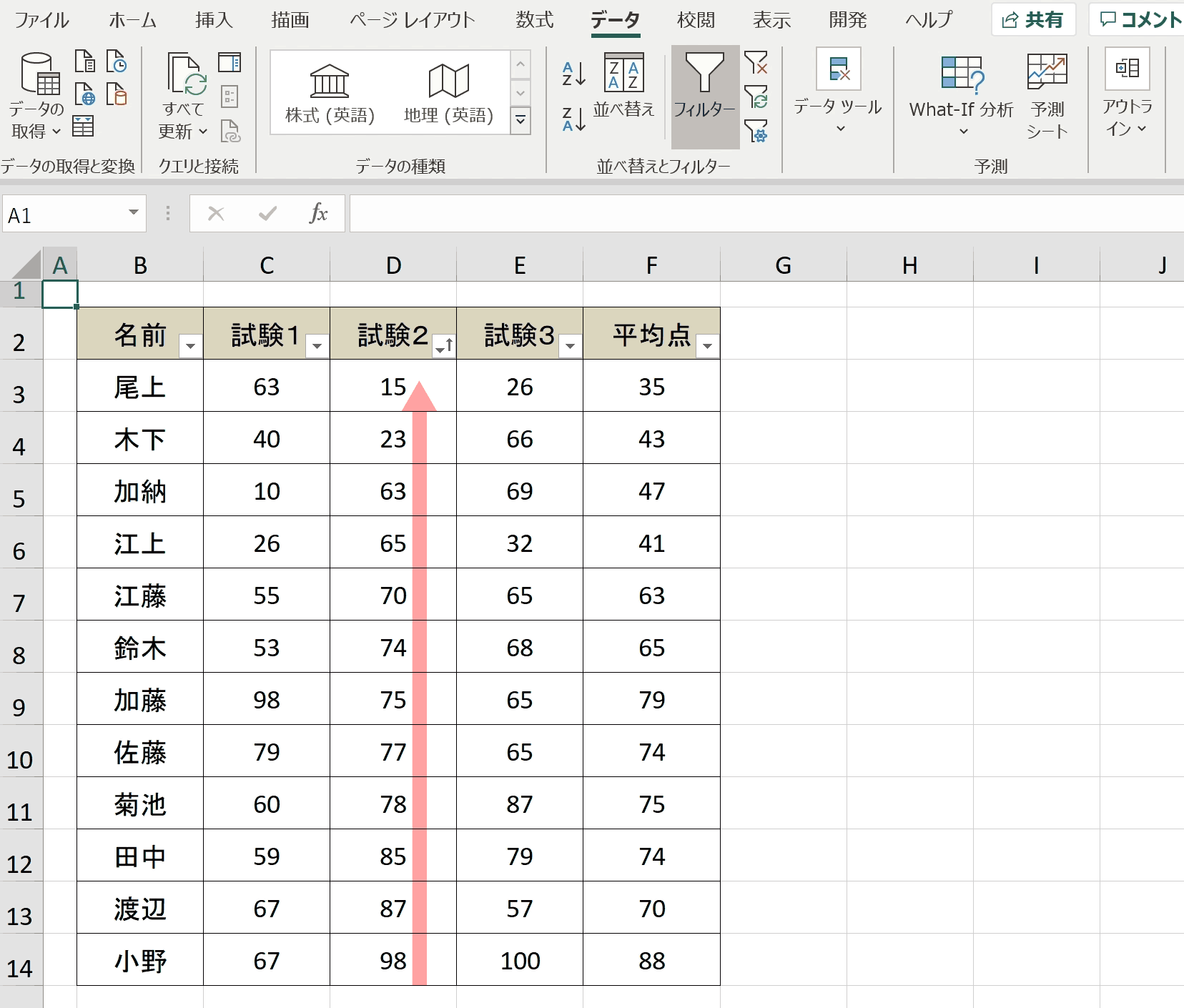The width and height of the screenshot is (1184, 1008).
Task: Click the Existing Connections icon
Action: coord(117,94)
